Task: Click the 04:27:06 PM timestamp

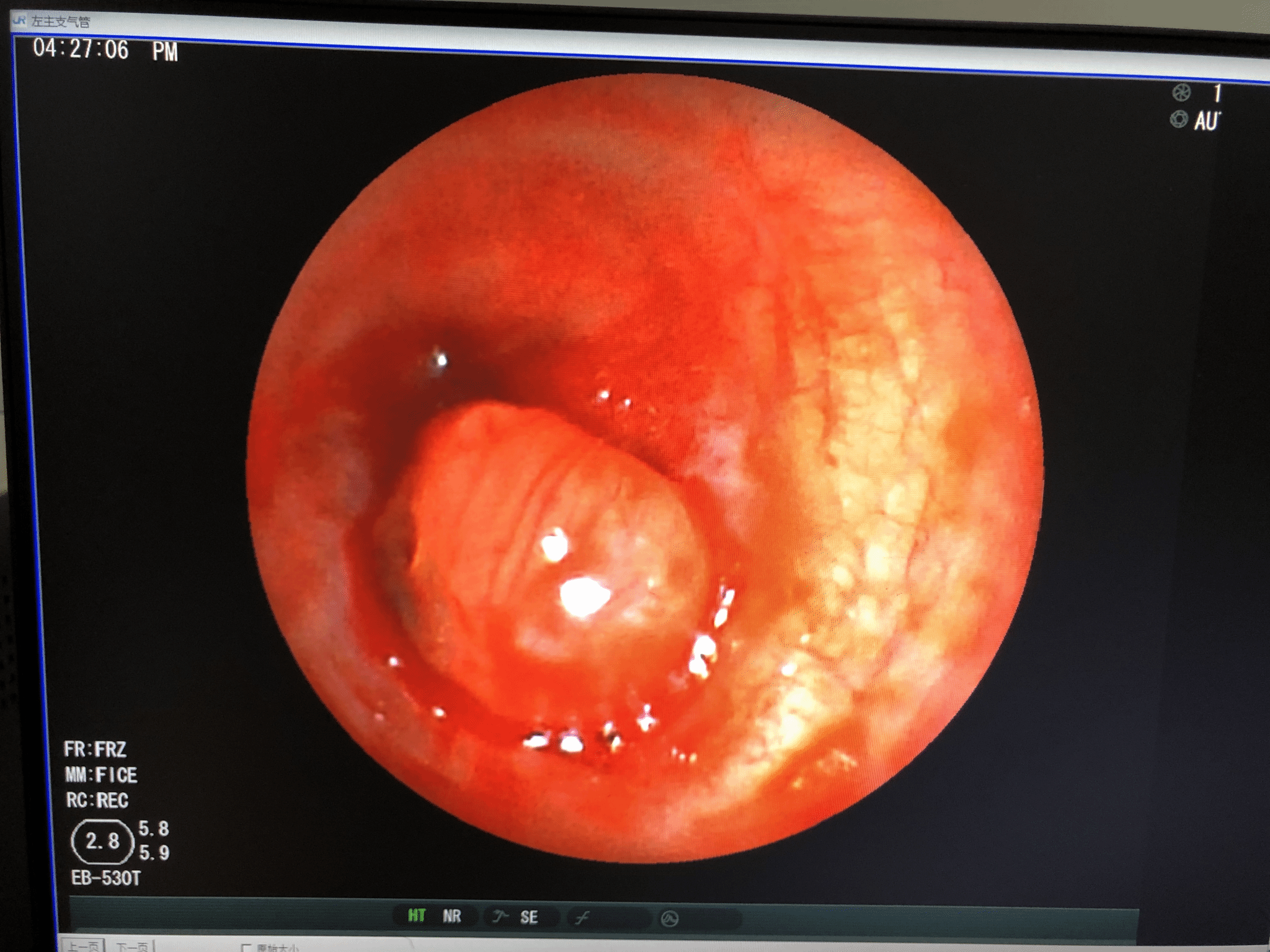Action: (x=105, y=50)
